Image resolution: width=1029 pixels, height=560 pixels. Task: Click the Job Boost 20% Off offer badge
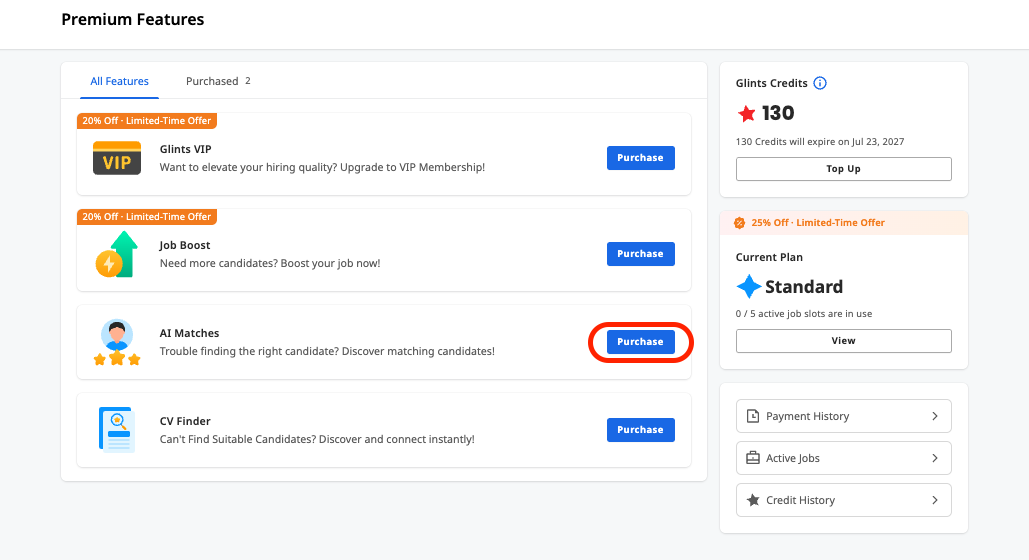click(147, 217)
